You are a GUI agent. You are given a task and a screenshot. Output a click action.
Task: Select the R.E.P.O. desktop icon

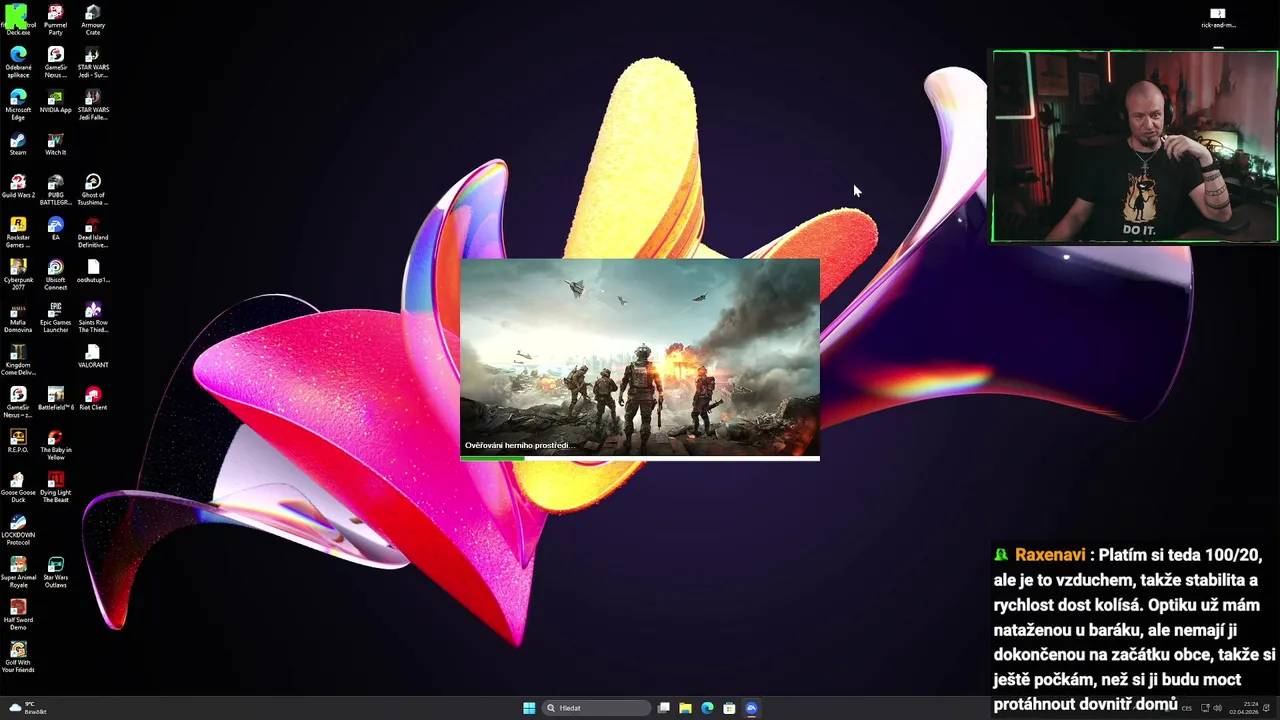pos(18,441)
